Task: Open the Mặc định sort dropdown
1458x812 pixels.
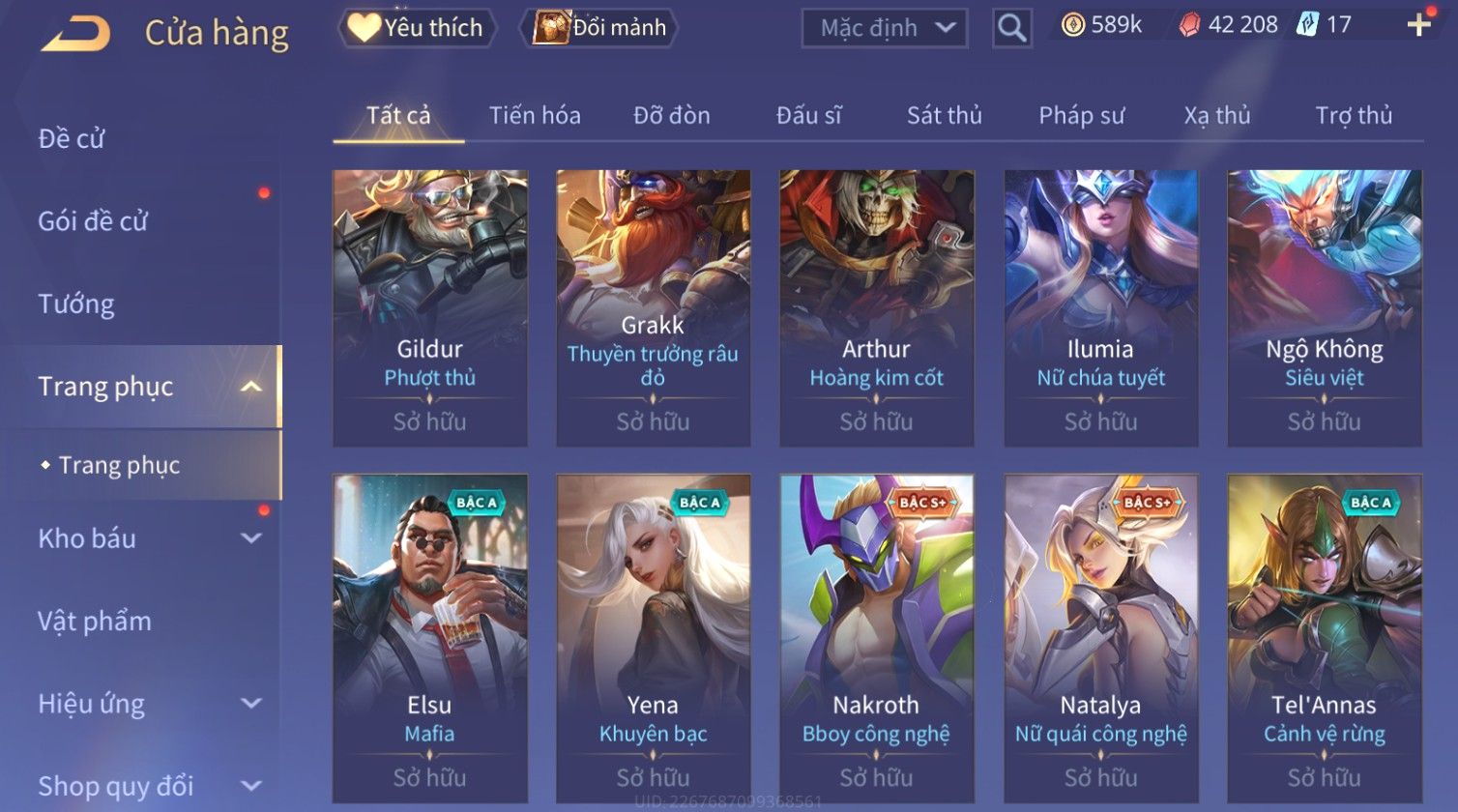Action: tap(884, 28)
